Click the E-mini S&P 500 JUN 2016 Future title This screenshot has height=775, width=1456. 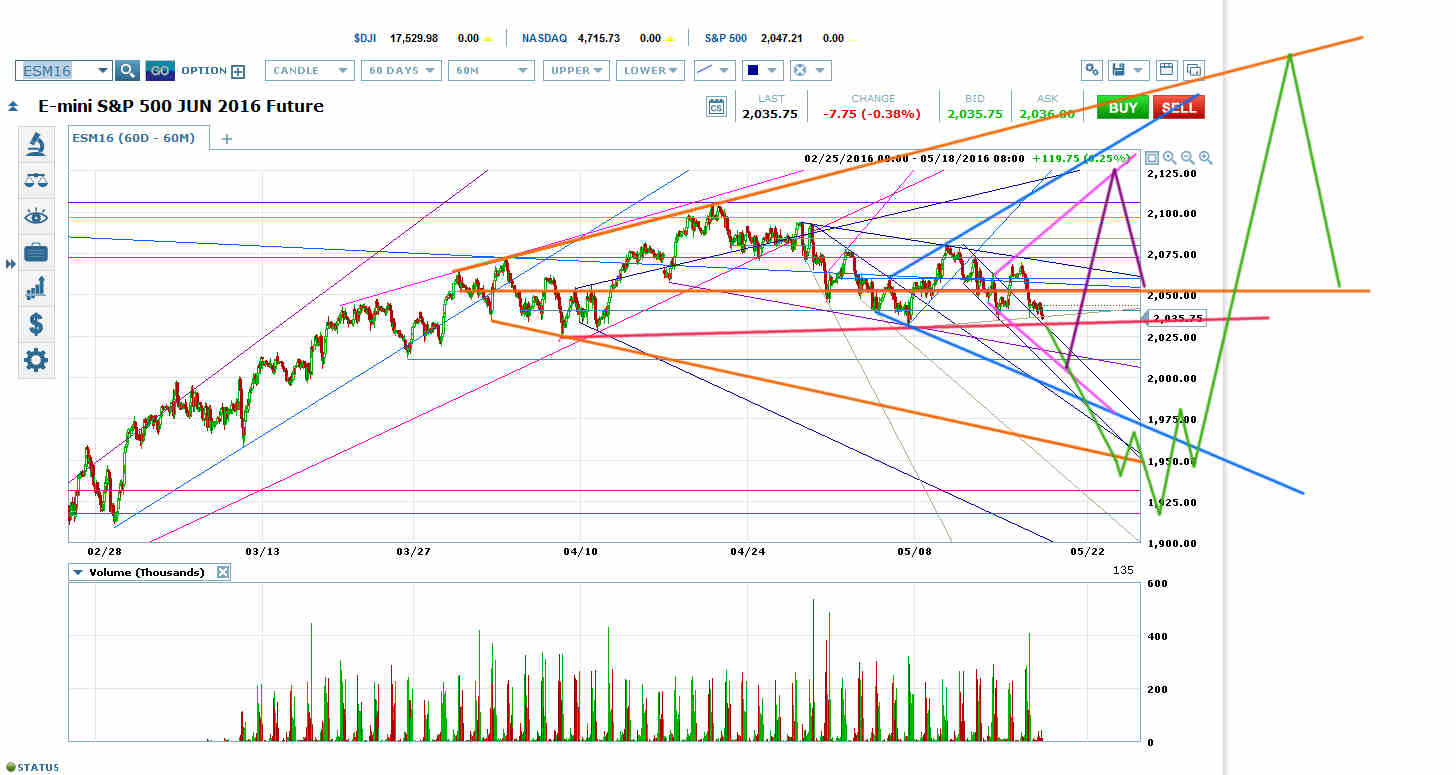pos(181,106)
